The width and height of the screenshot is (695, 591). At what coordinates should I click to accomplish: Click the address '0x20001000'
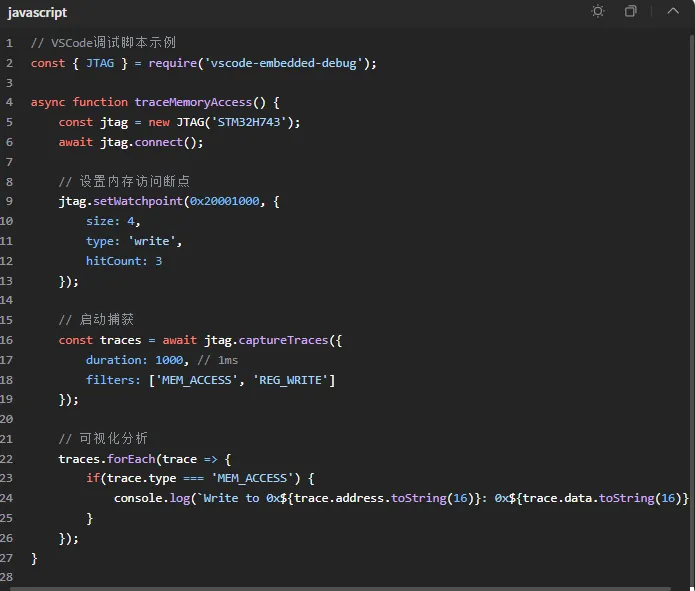(225, 201)
